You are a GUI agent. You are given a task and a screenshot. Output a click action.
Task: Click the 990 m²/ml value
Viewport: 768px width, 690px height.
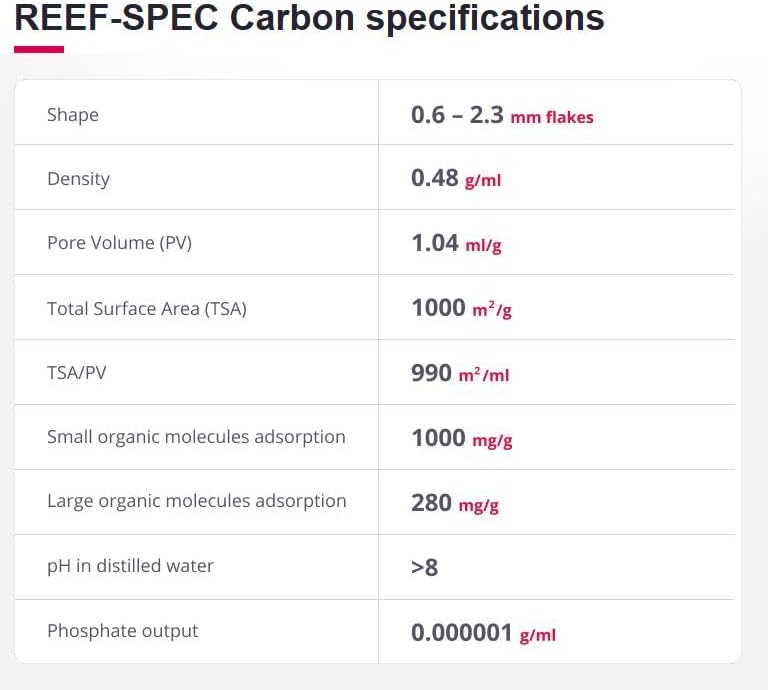tap(460, 373)
